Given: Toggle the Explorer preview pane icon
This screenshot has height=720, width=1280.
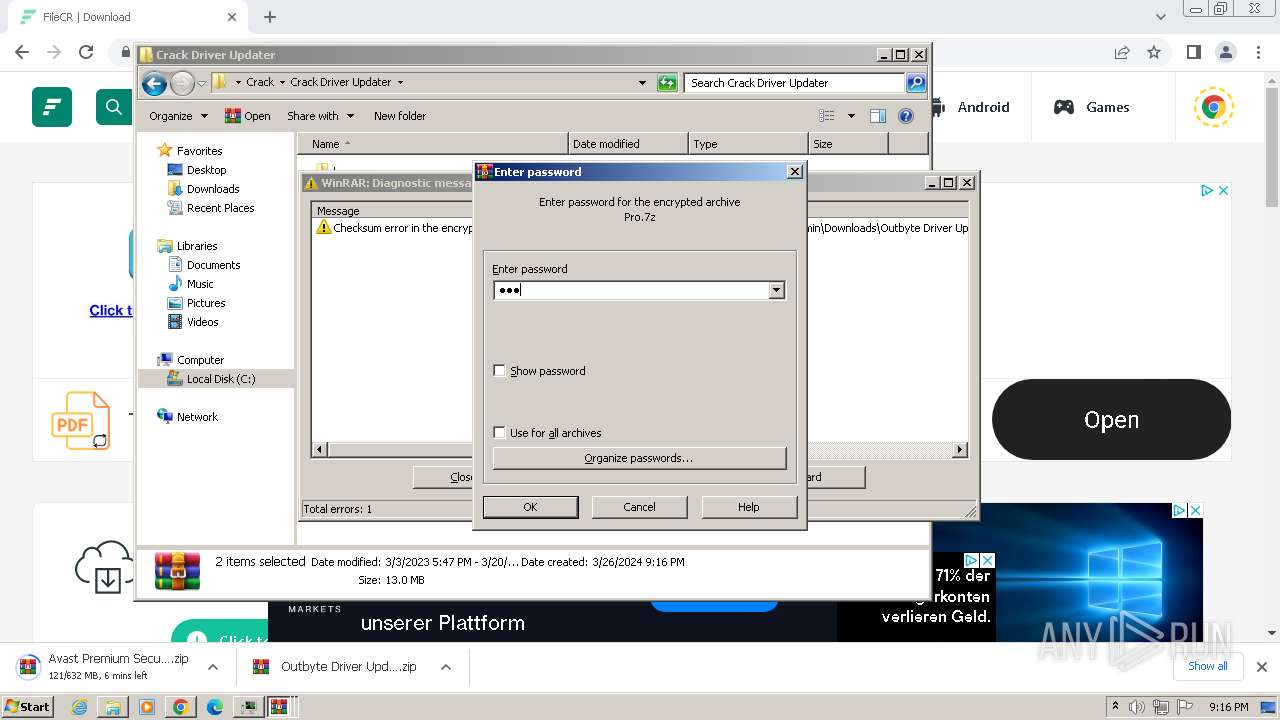Looking at the screenshot, I should (x=878, y=116).
